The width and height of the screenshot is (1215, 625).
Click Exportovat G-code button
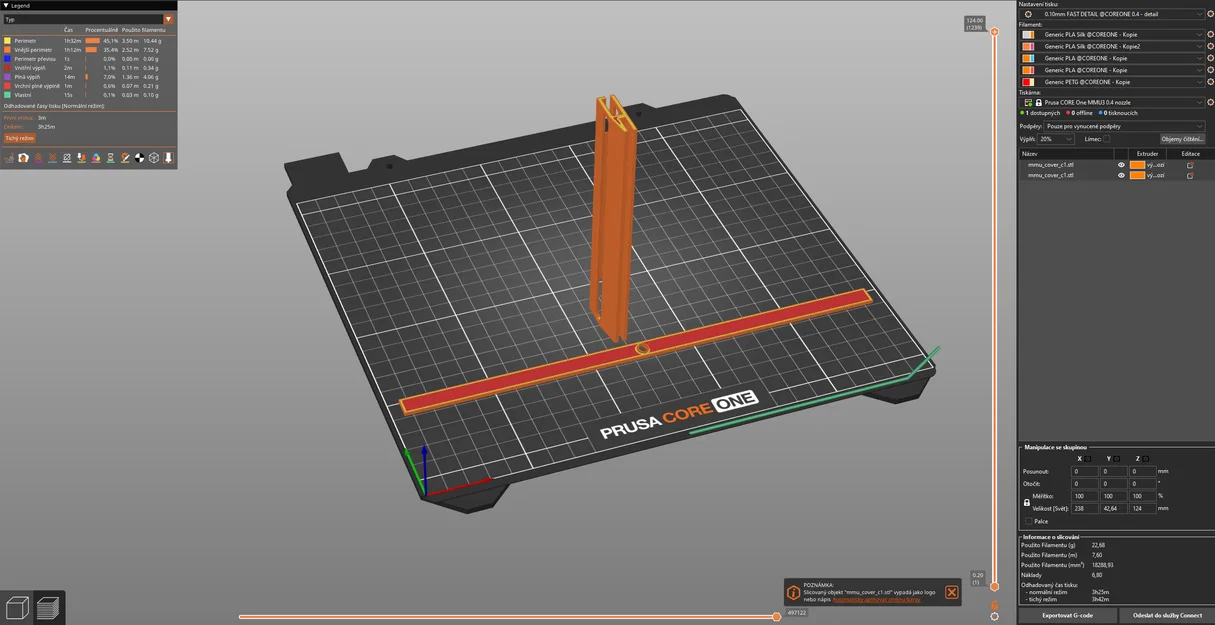pos(1067,615)
